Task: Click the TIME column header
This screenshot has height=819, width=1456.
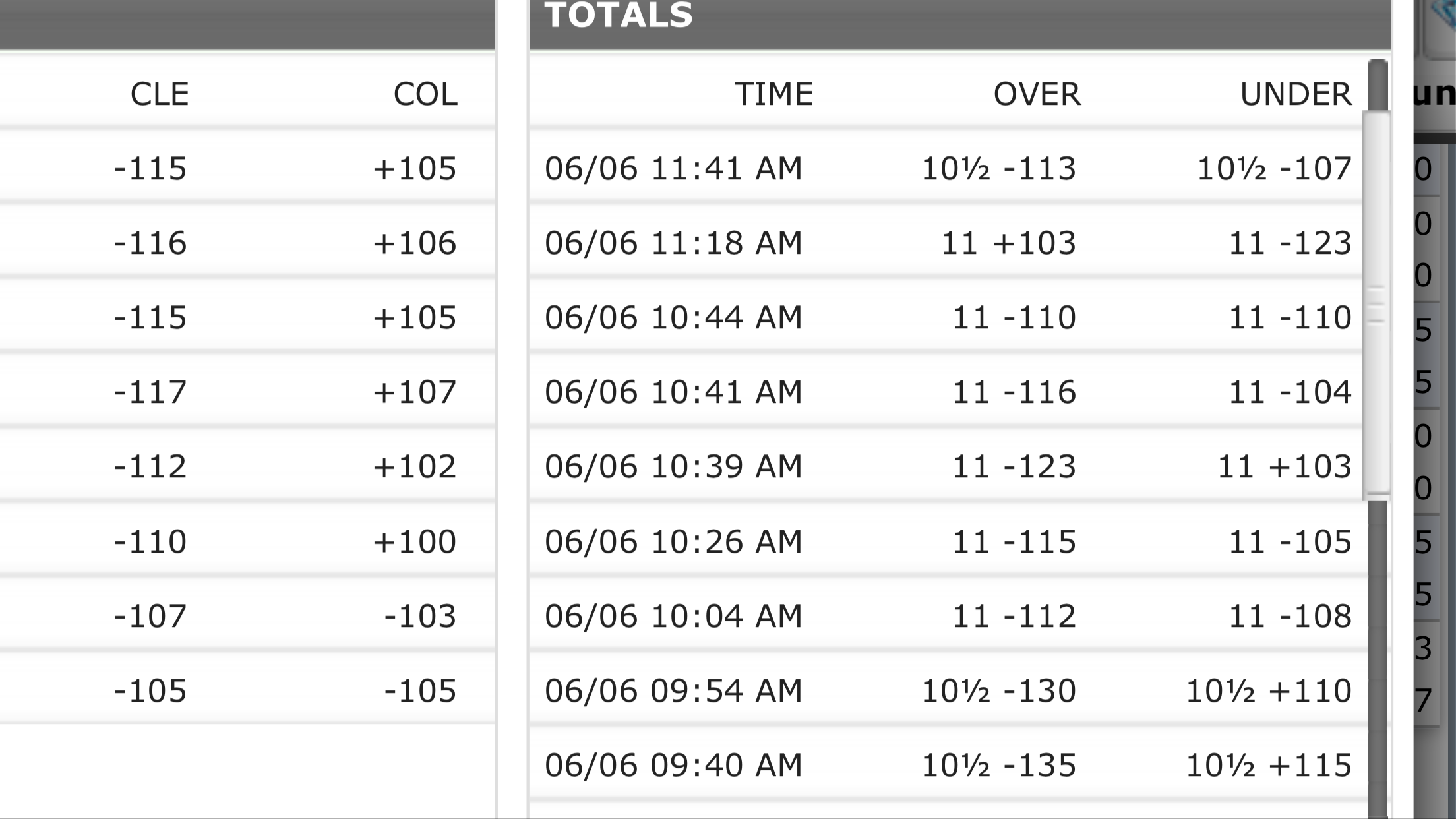Action: (x=773, y=94)
